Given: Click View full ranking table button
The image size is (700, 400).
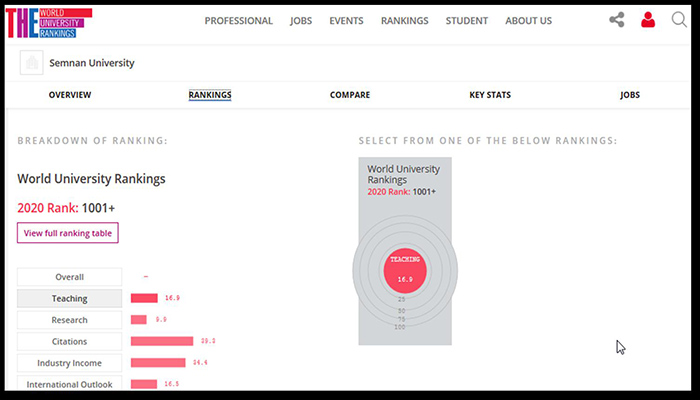Looking at the screenshot, I should click(x=68, y=233).
